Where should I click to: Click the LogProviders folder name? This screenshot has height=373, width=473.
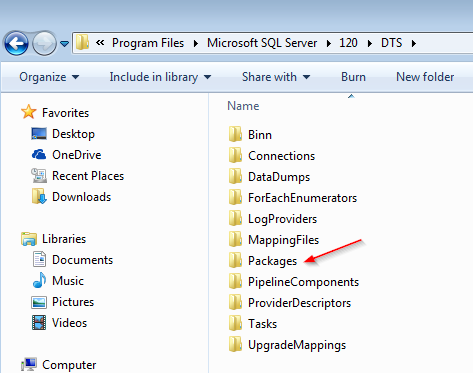pyautogui.click(x=283, y=219)
